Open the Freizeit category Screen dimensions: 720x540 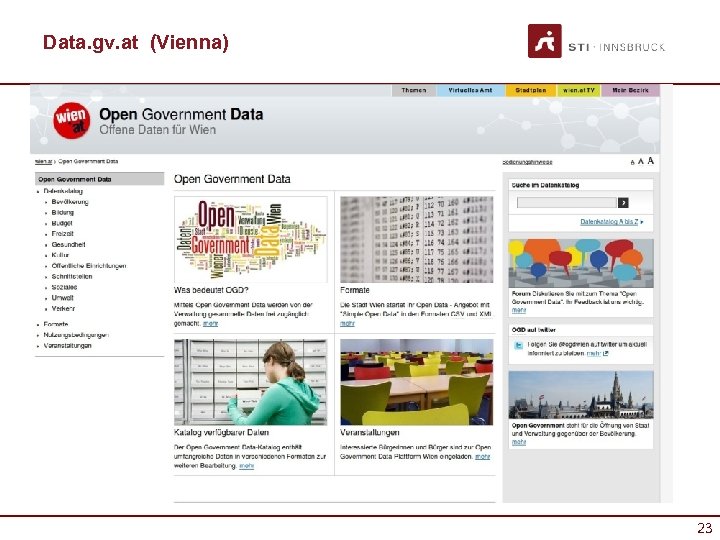62,234
